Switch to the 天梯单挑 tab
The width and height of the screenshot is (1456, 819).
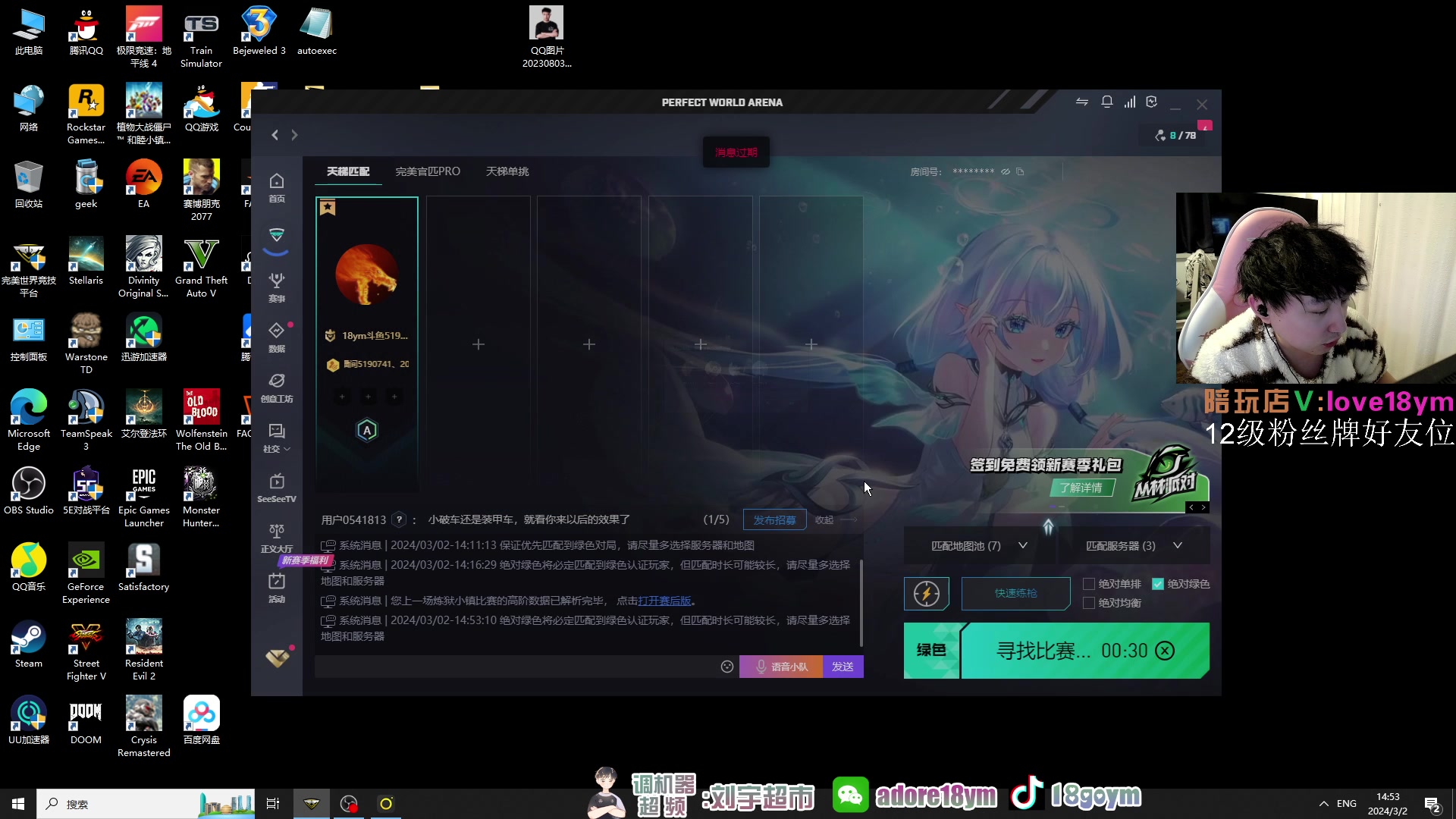507,171
